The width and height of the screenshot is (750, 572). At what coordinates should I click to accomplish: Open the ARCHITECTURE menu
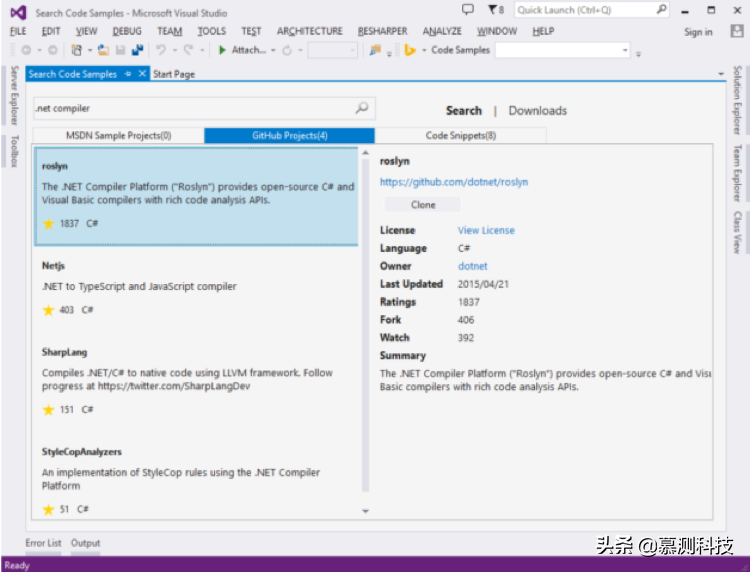(309, 32)
